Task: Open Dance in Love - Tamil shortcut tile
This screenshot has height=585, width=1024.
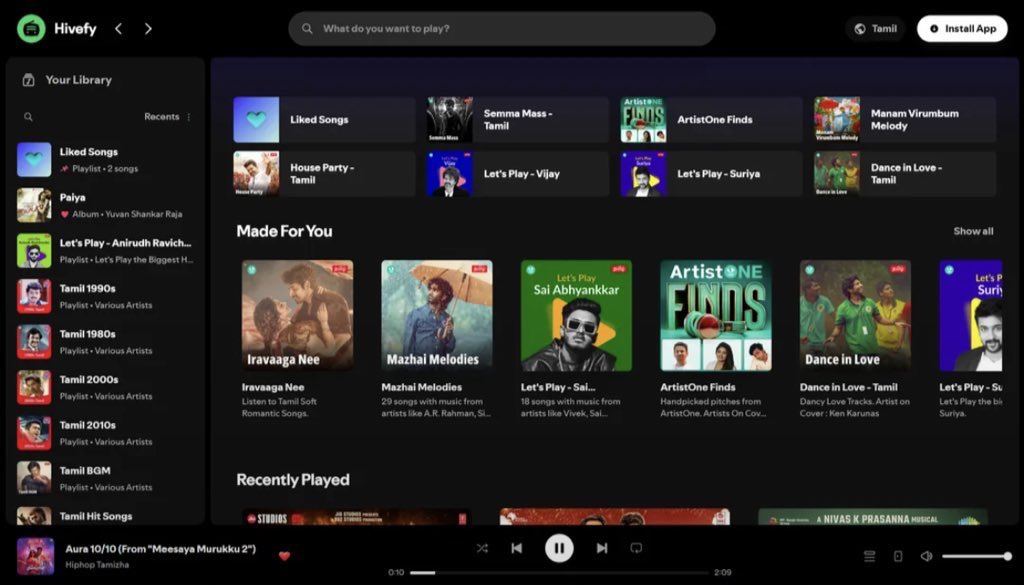Action: (x=905, y=174)
